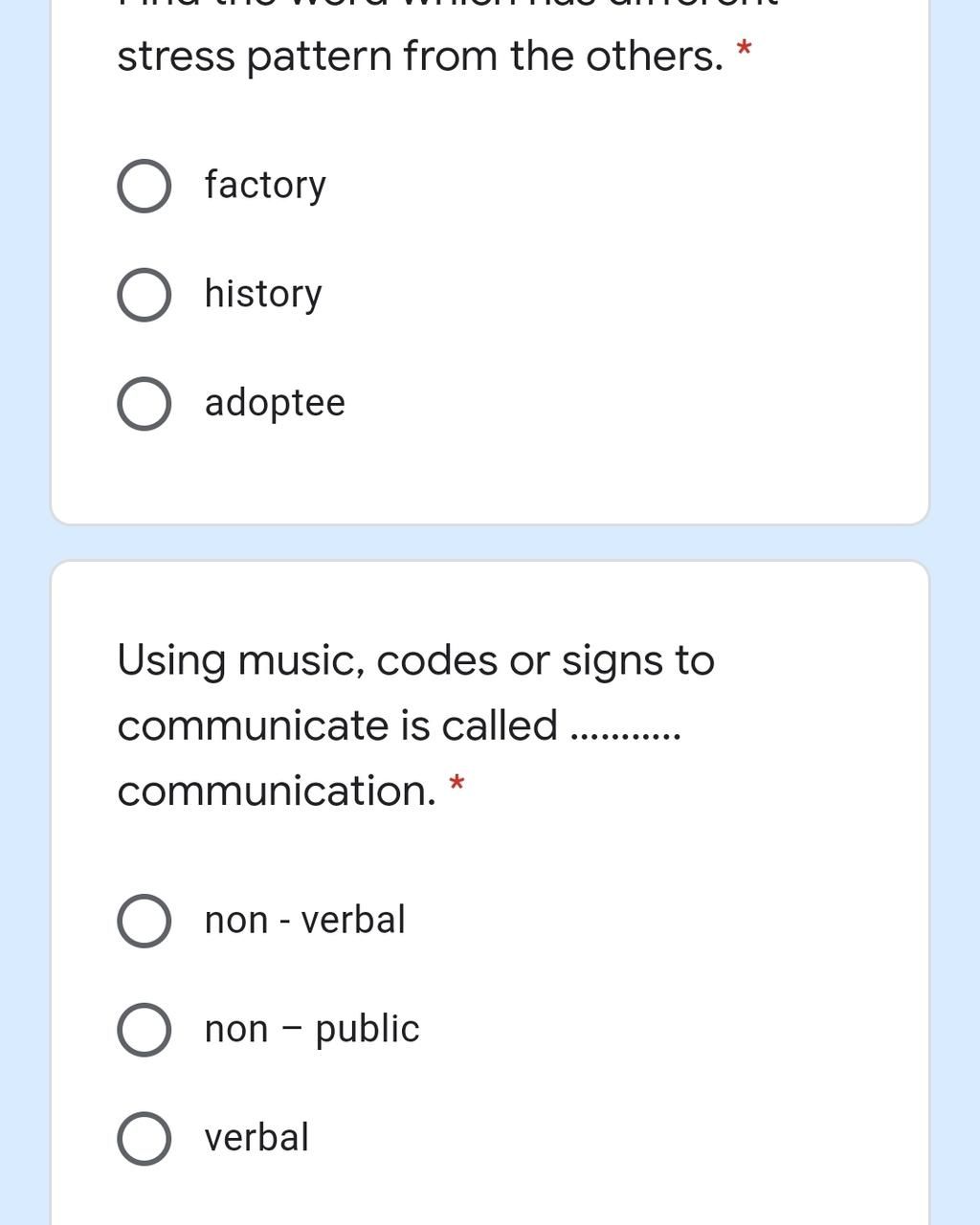The width and height of the screenshot is (980, 1225).
Task: Choose the 'history' radio circle
Action: [145, 295]
